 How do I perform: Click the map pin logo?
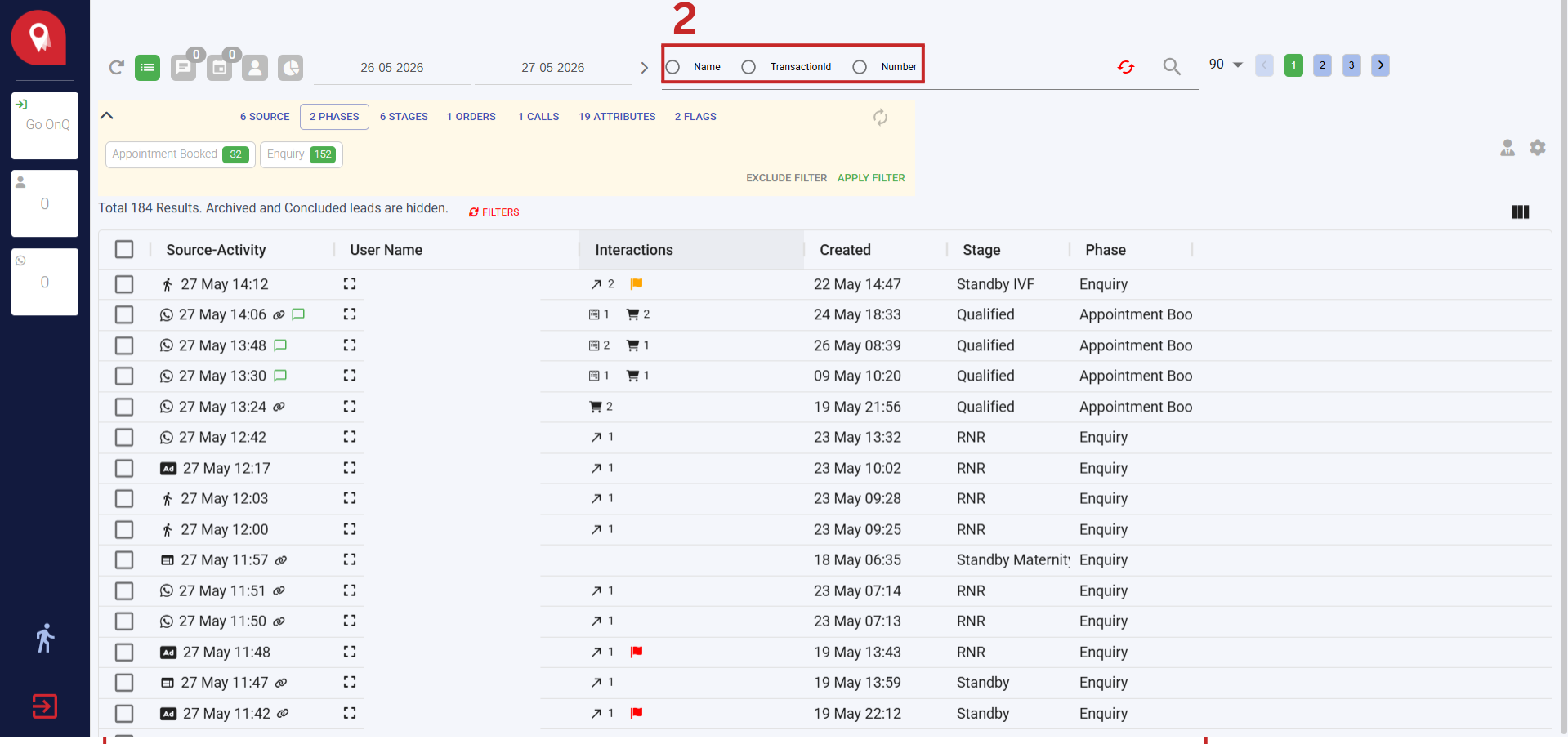[x=38, y=38]
